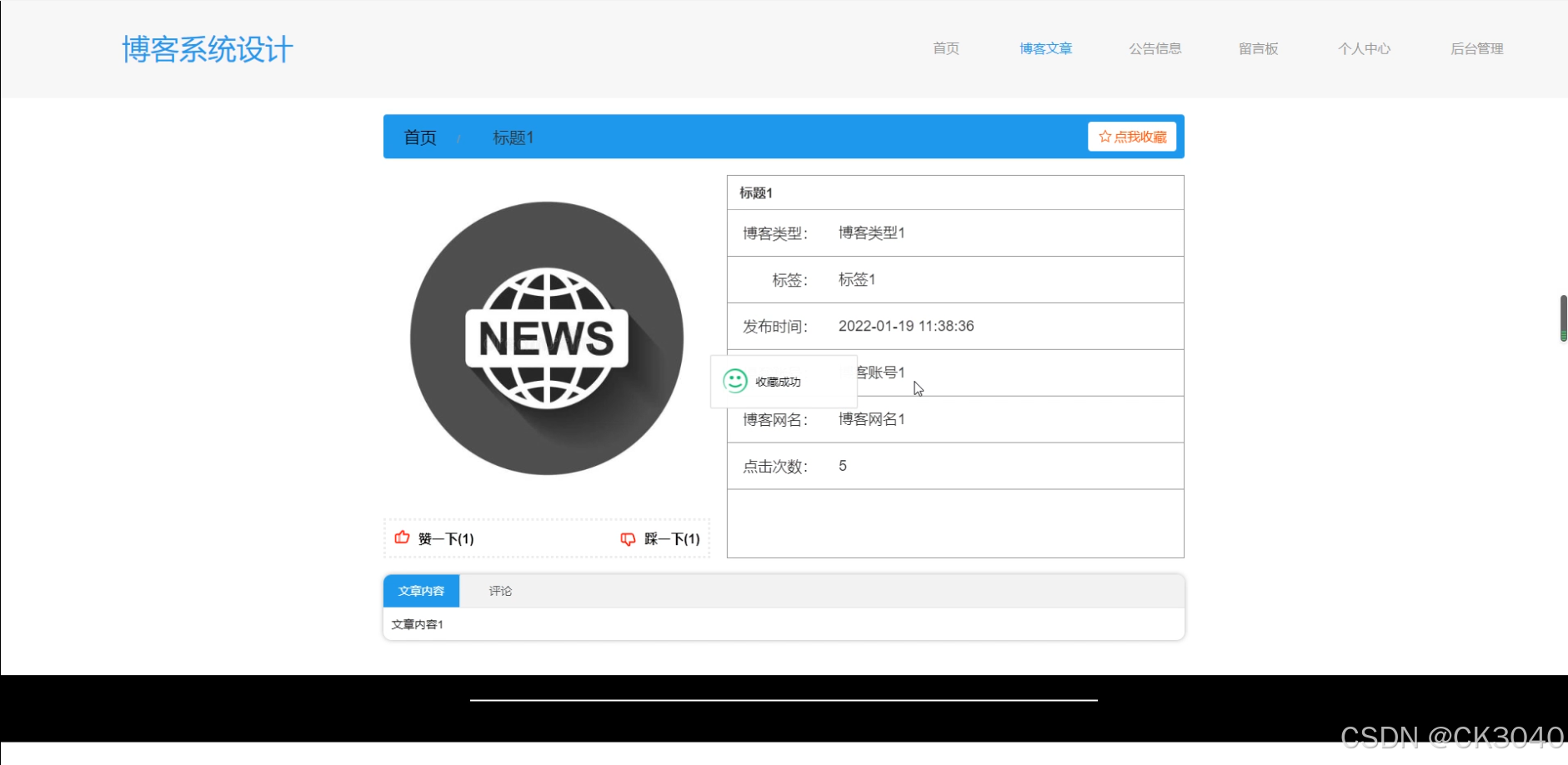This screenshot has height=765, width=1568.
Task: Open the 首页 navigation menu item
Action: 946,48
